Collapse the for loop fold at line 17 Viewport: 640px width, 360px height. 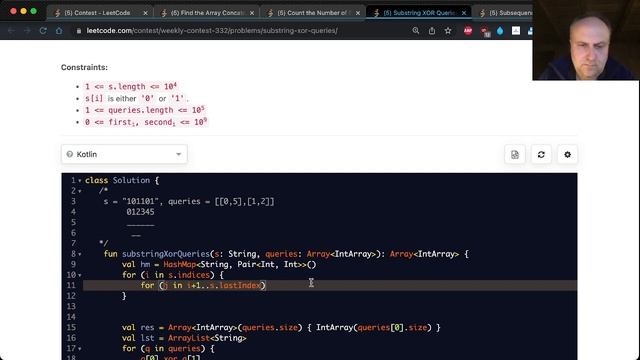[x=80, y=349]
